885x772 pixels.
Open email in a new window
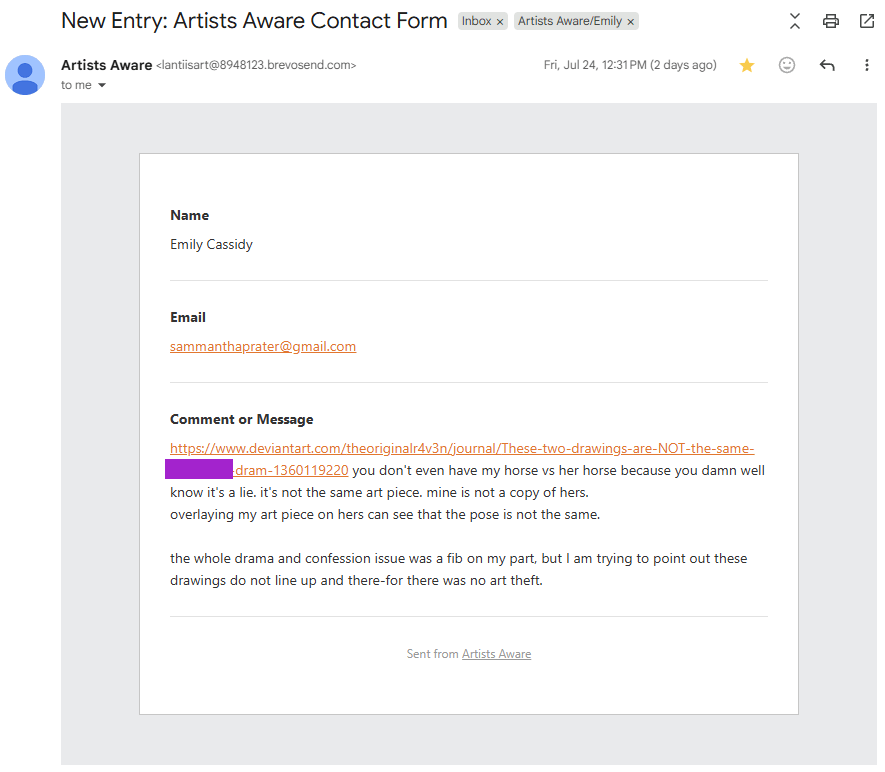pos(866,21)
